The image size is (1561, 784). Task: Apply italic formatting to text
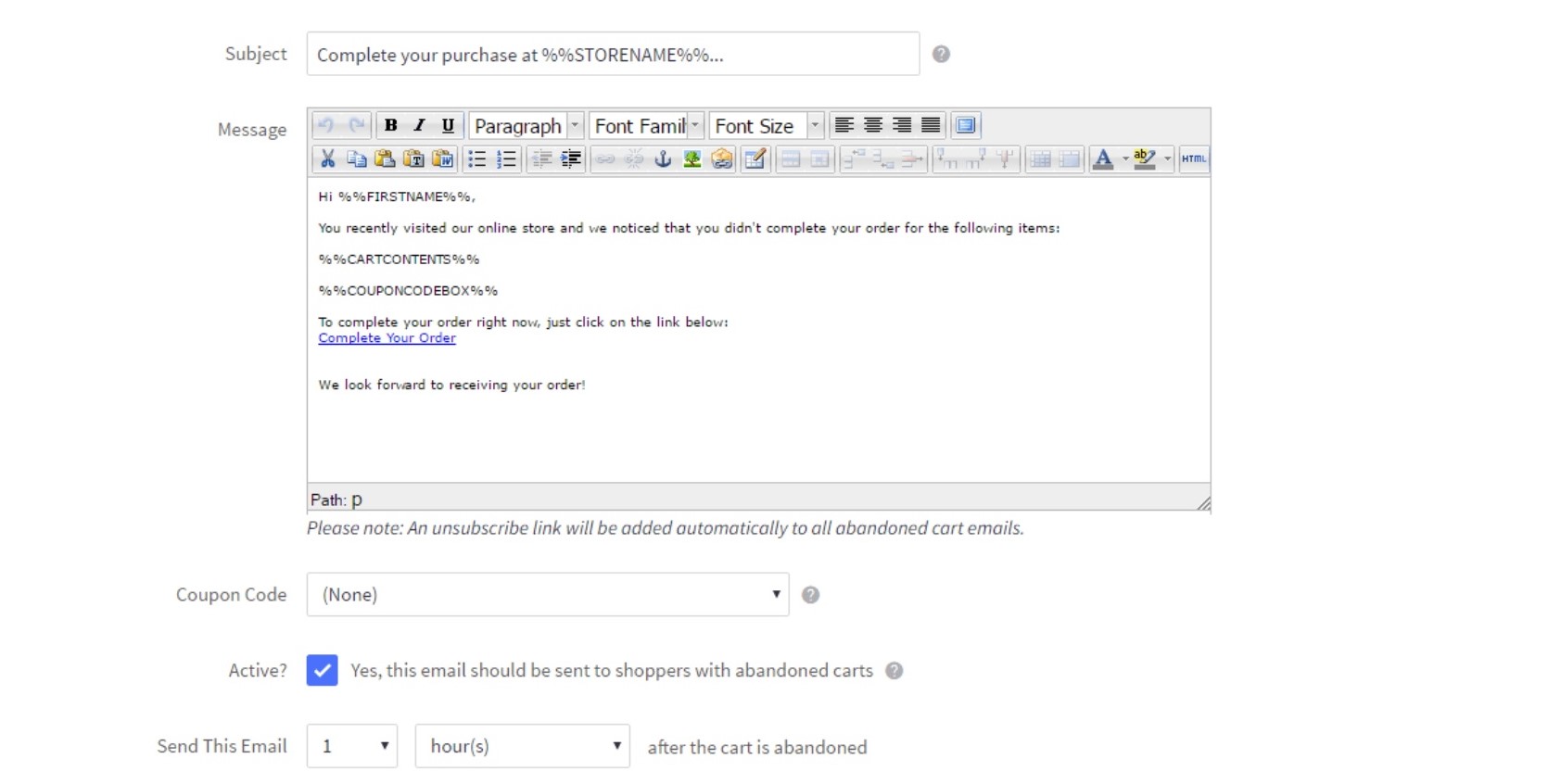click(419, 125)
